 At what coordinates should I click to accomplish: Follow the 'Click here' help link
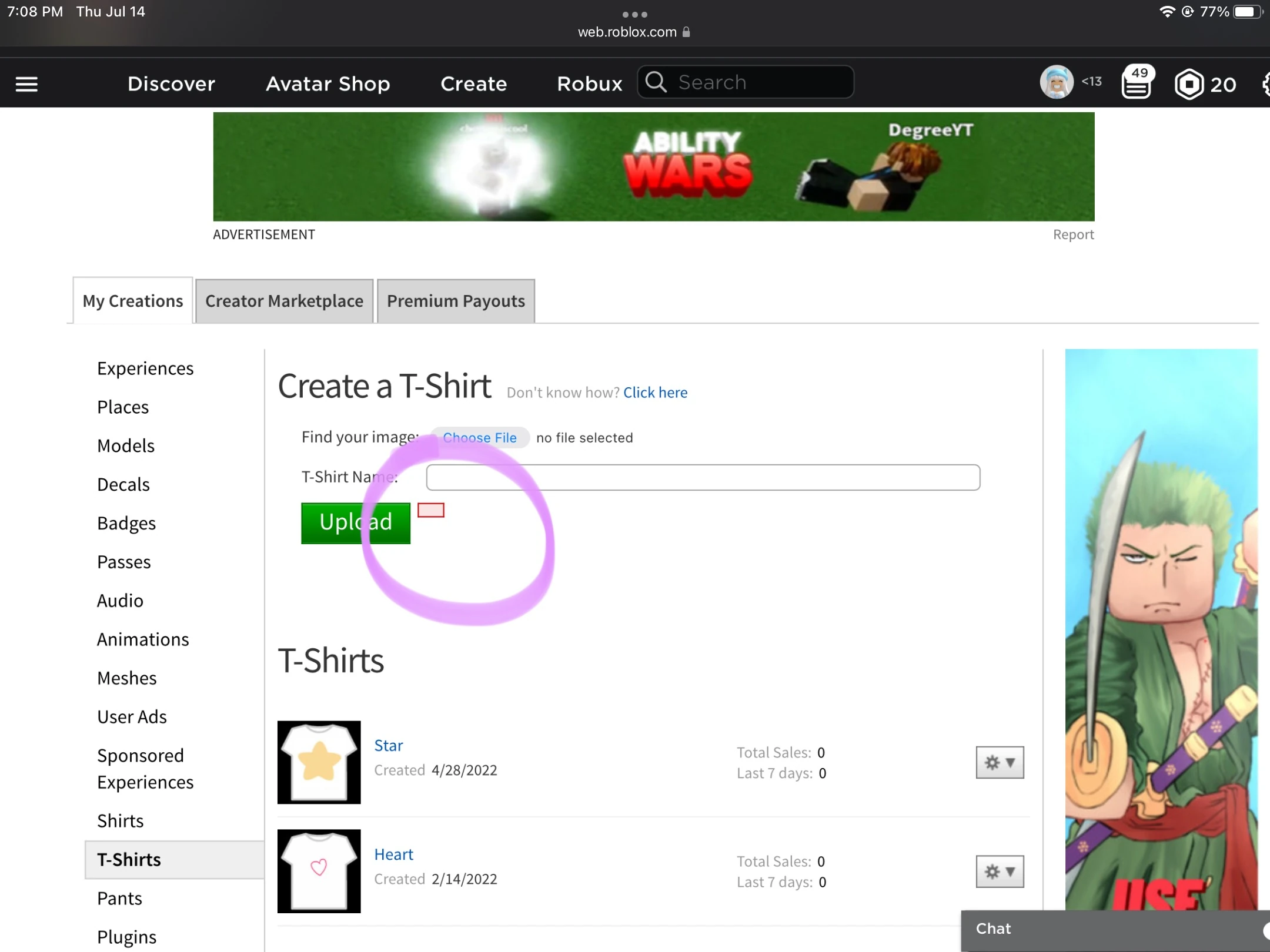point(655,393)
